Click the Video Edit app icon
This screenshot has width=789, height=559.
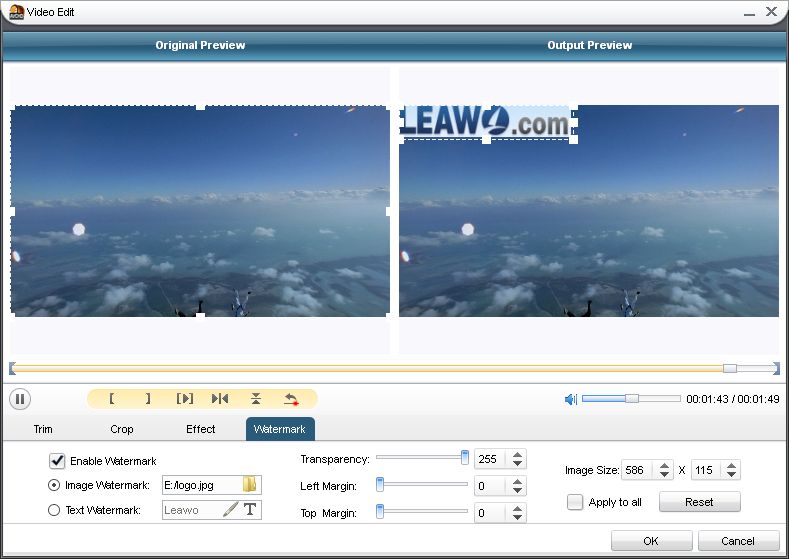coord(16,12)
